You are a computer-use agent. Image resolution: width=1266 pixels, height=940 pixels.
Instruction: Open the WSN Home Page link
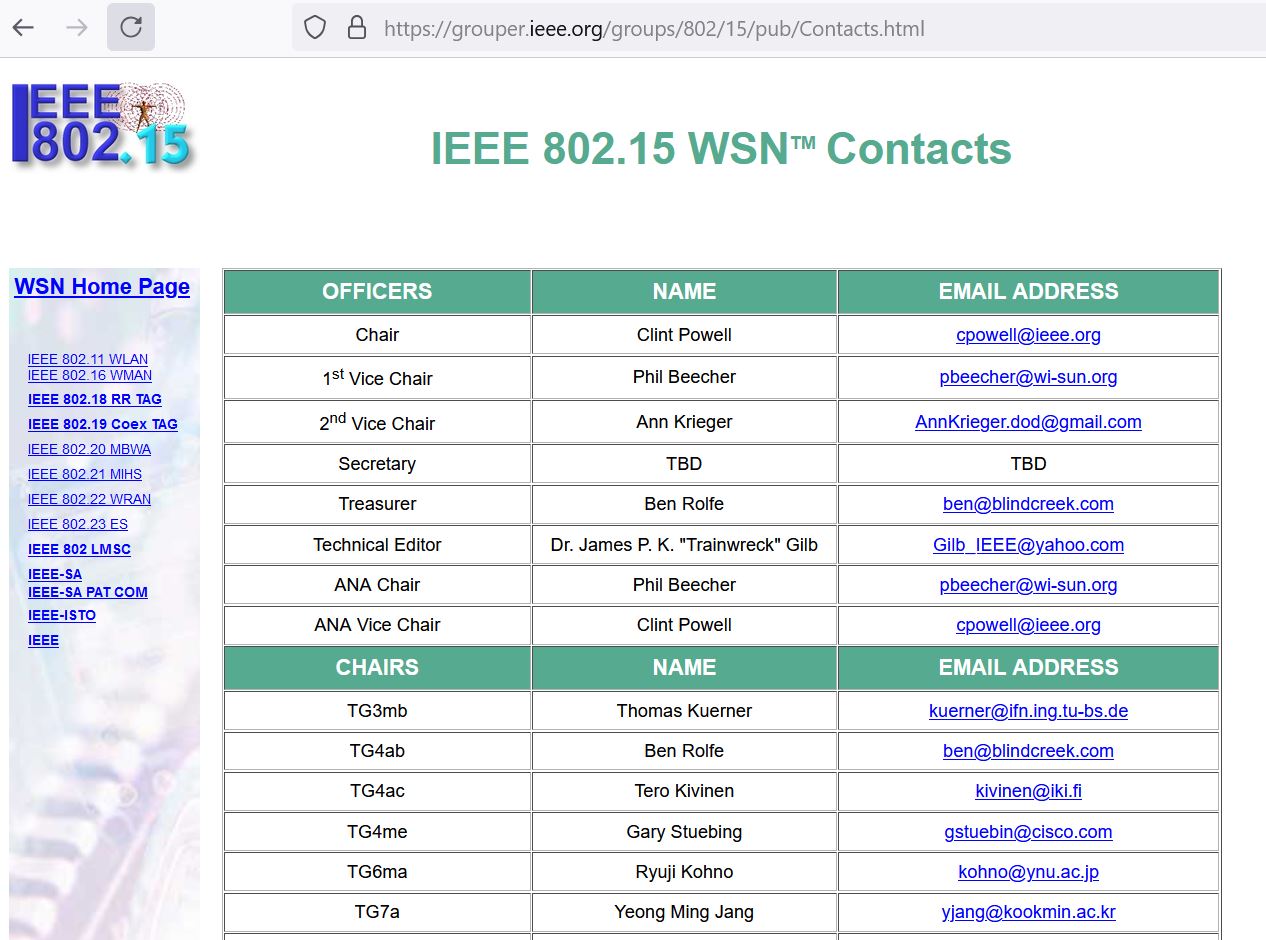[x=102, y=287]
